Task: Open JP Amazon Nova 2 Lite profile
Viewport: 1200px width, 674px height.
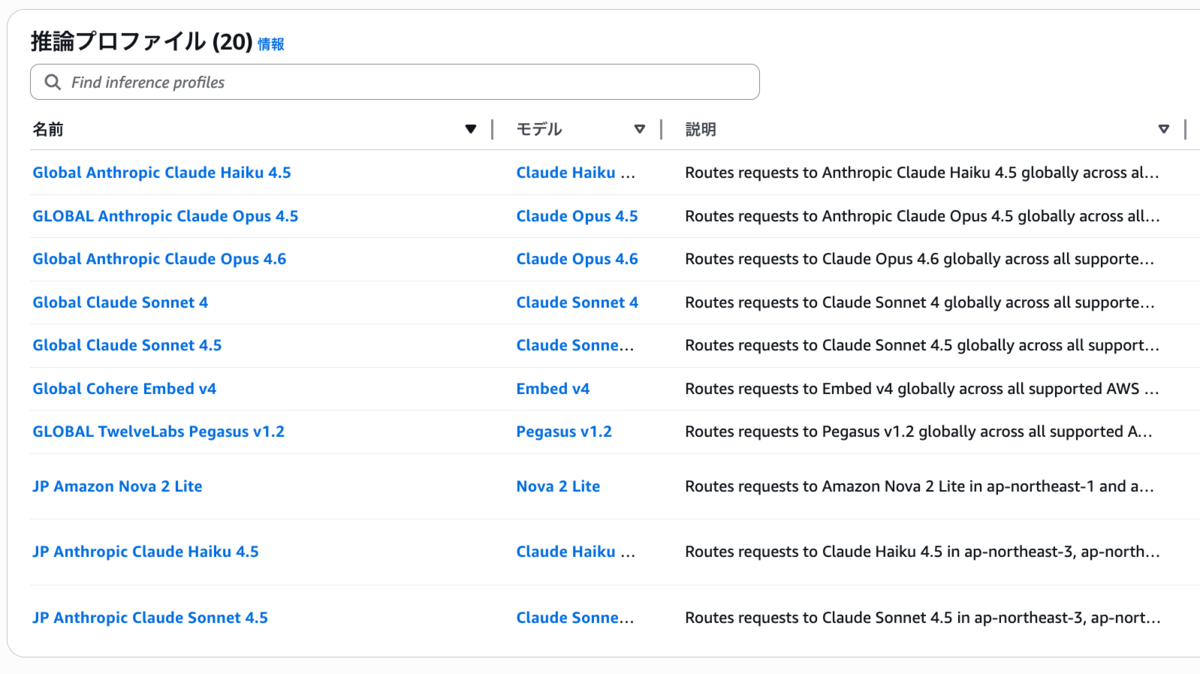Action: point(117,486)
